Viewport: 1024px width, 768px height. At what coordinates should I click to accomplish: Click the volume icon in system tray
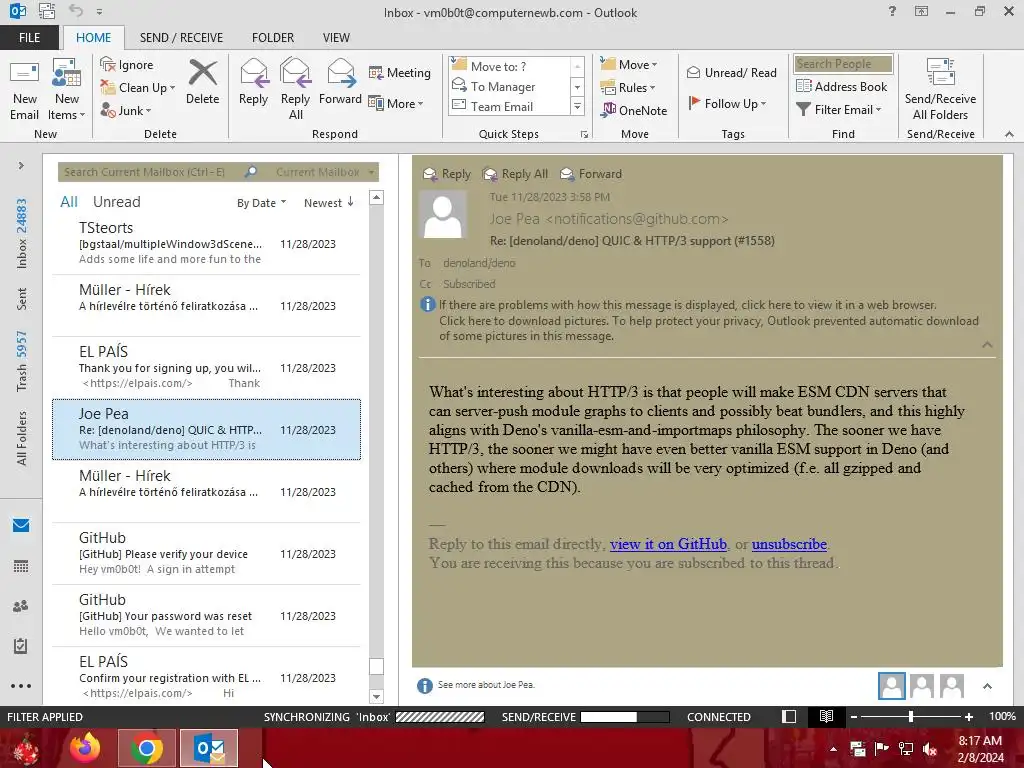(930, 749)
